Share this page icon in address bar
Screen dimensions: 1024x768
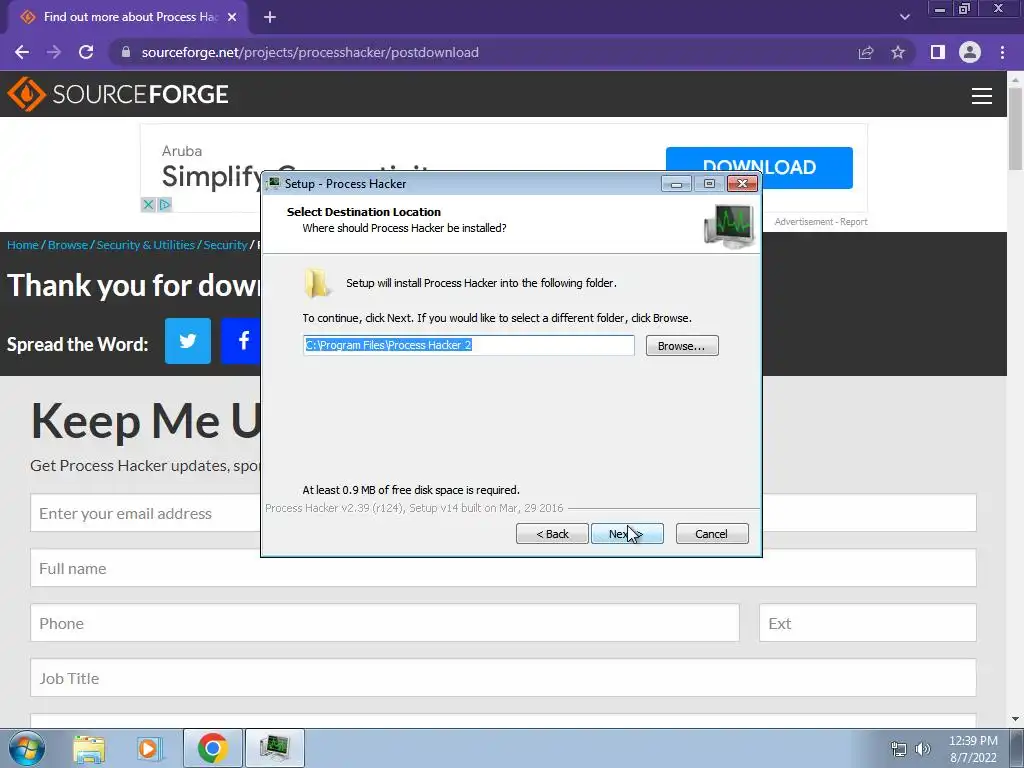(x=866, y=52)
